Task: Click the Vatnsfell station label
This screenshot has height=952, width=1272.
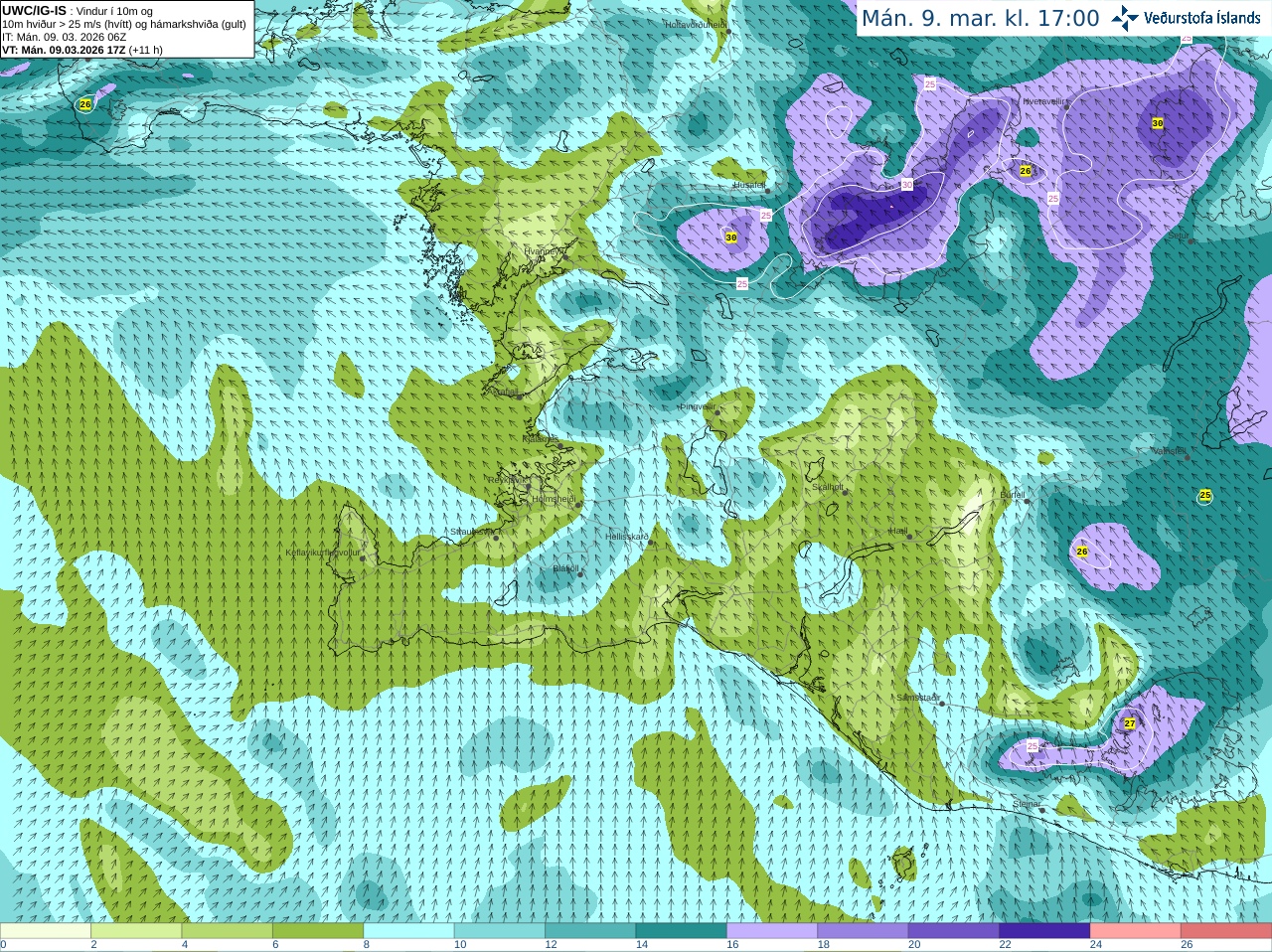Action: pyautogui.click(x=1169, y=451)
